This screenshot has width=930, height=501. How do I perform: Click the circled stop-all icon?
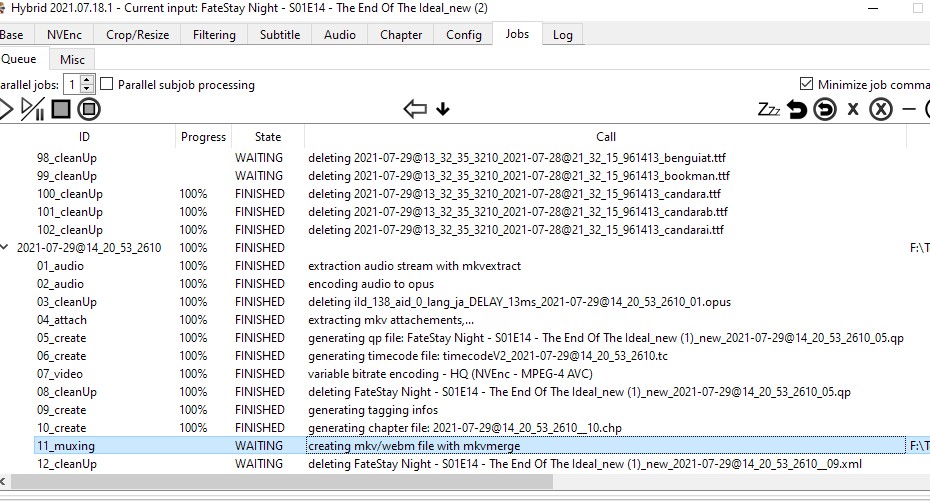pyautogui.click(x=89, y=109)
